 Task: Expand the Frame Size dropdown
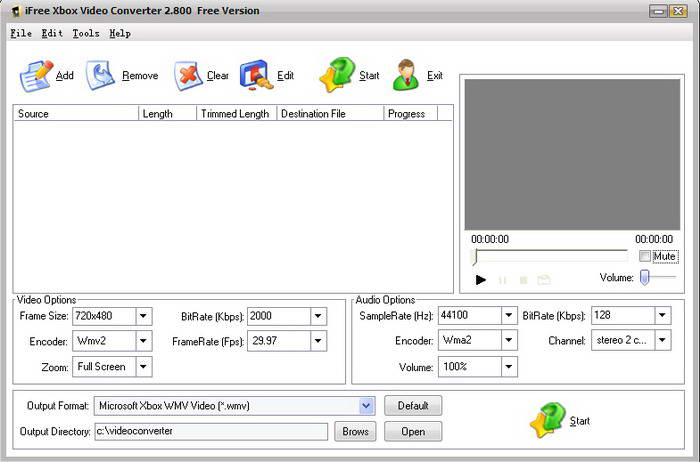coord(143,316)
